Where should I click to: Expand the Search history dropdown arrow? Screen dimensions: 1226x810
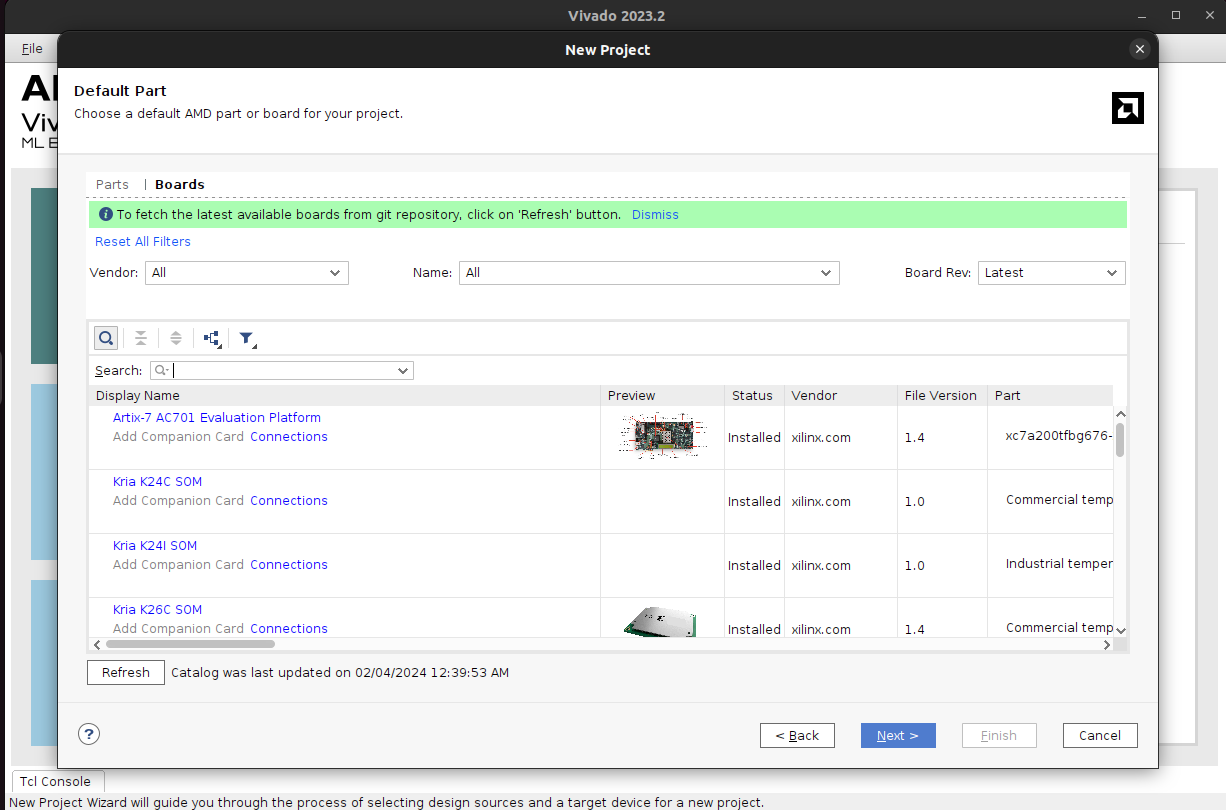[403, 371]
